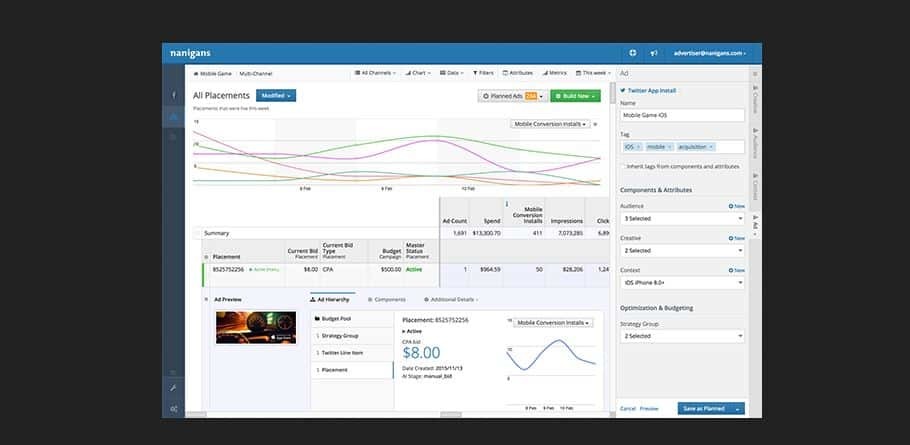
Task: Click the Metrics toolbar option
Action: click(555, 73)
